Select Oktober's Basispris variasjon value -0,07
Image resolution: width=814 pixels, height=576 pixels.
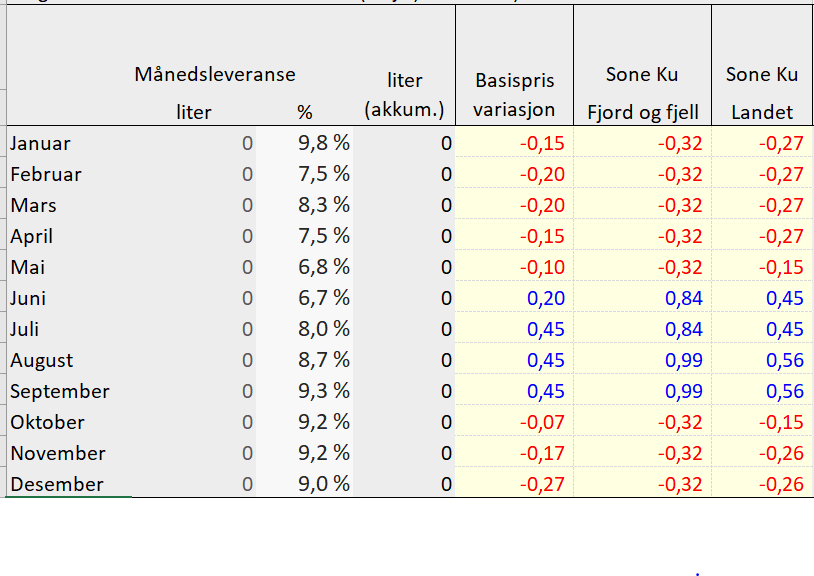click(542, 422)
